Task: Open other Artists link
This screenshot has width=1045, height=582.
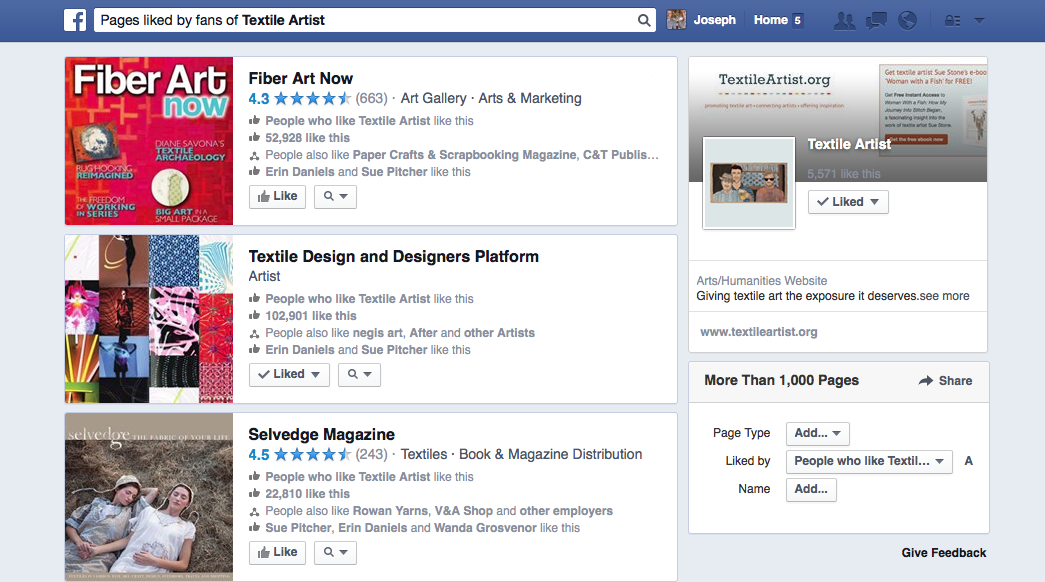Action: 499,333
